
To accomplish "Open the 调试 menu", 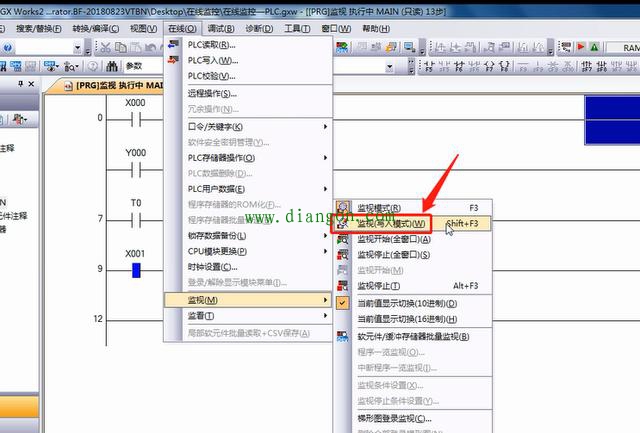I will pyautogui.click(x=221, y=29).
